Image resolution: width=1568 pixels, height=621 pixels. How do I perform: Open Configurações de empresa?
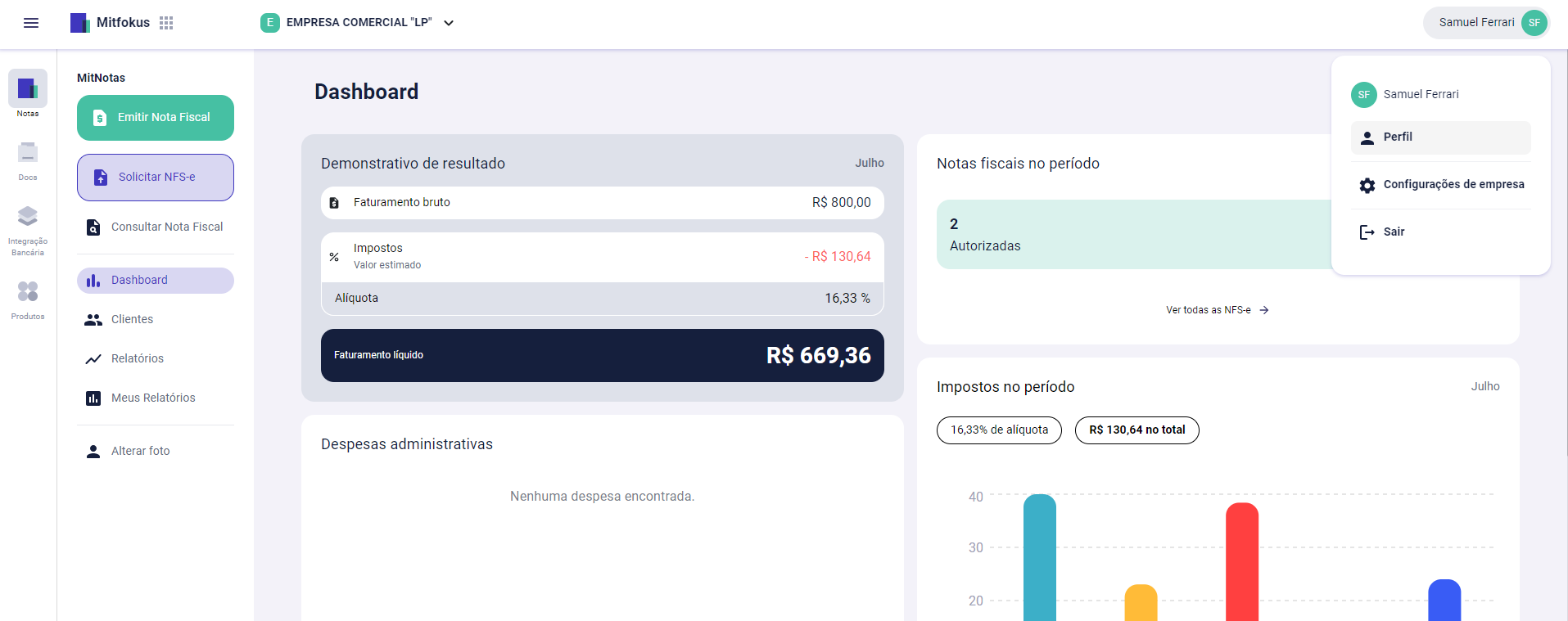click(1441, 185)
